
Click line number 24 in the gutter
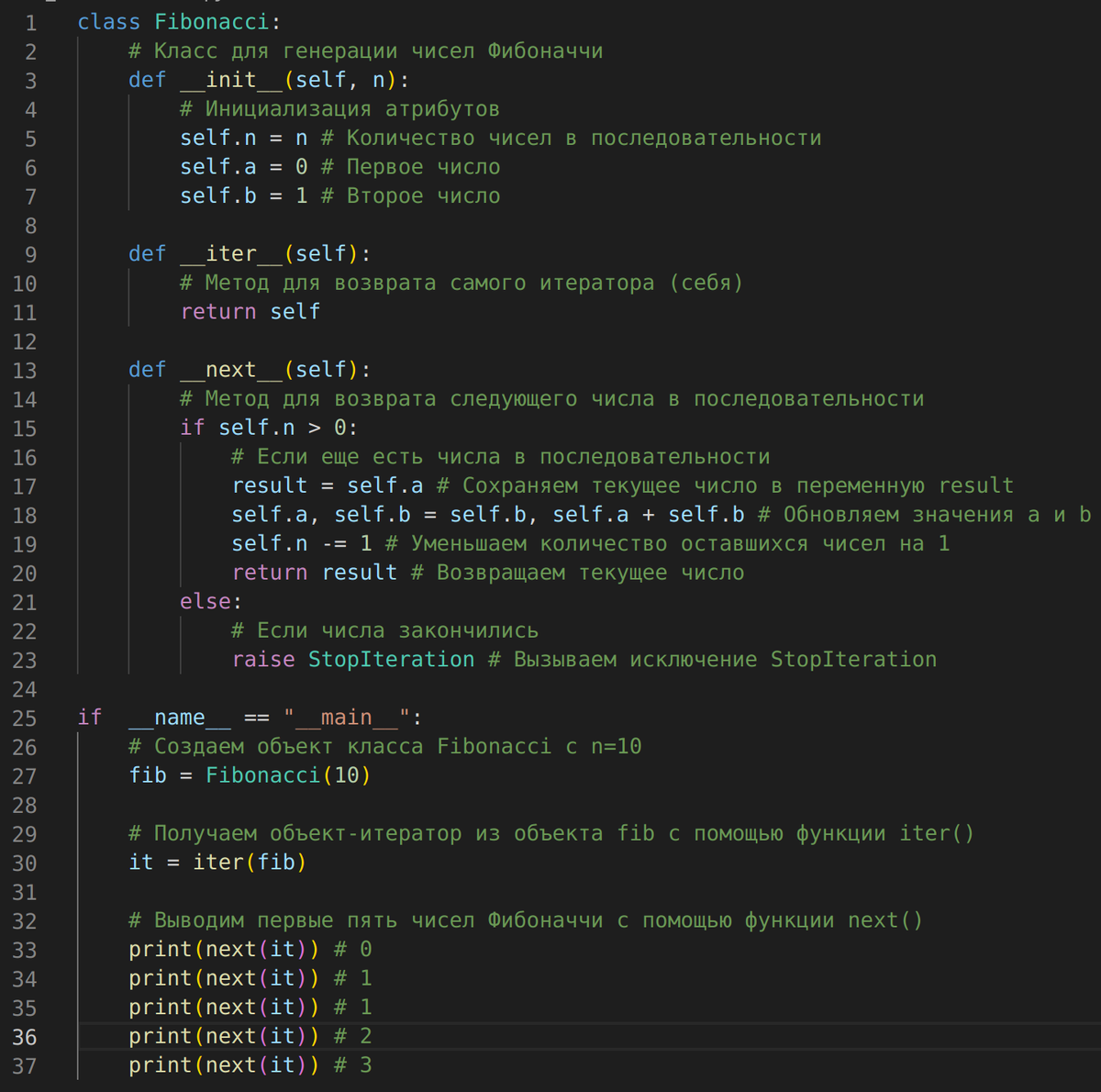(x=25, y=689)
